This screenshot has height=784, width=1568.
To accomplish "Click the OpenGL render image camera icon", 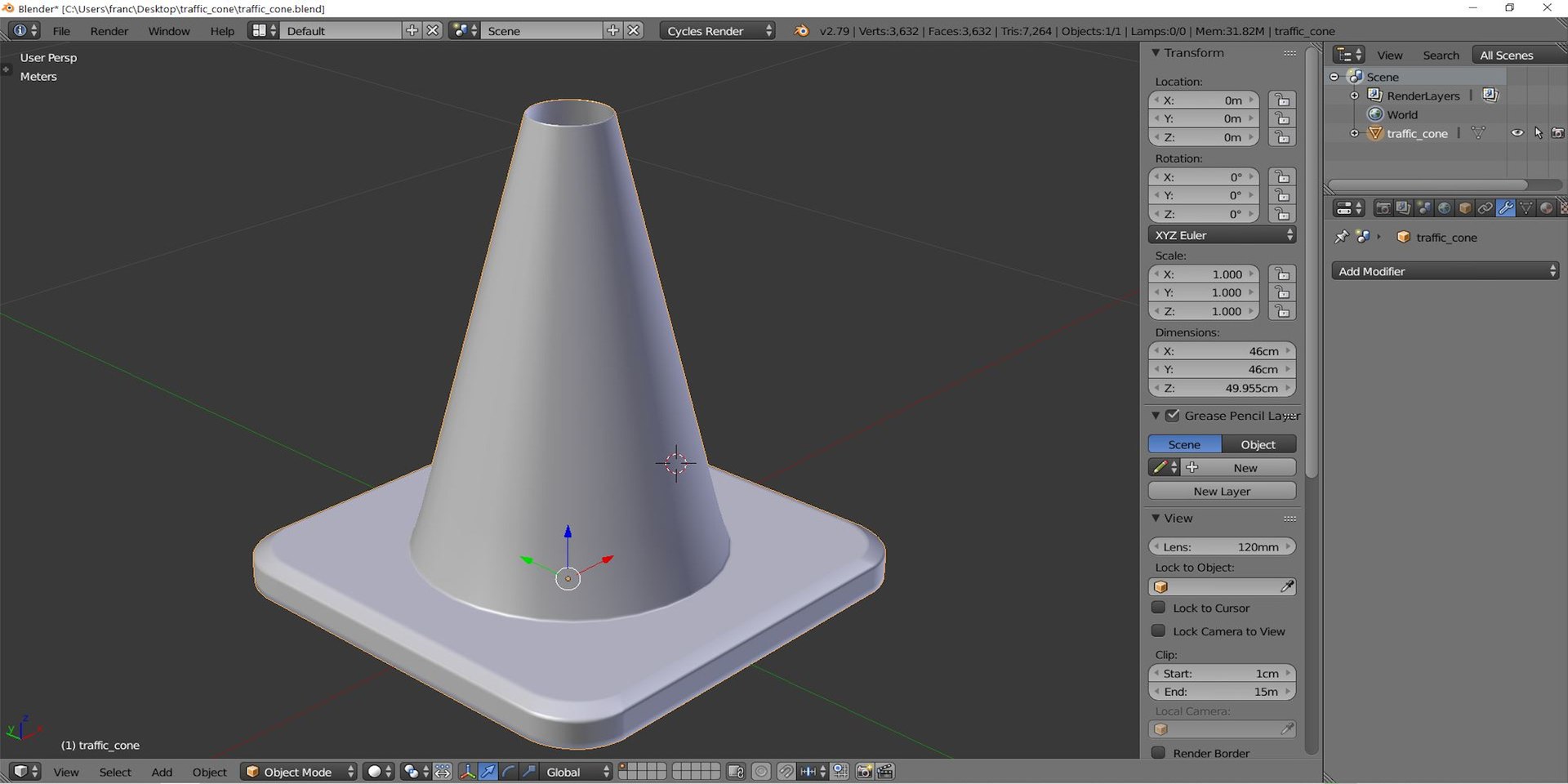I will coord(864,772).
